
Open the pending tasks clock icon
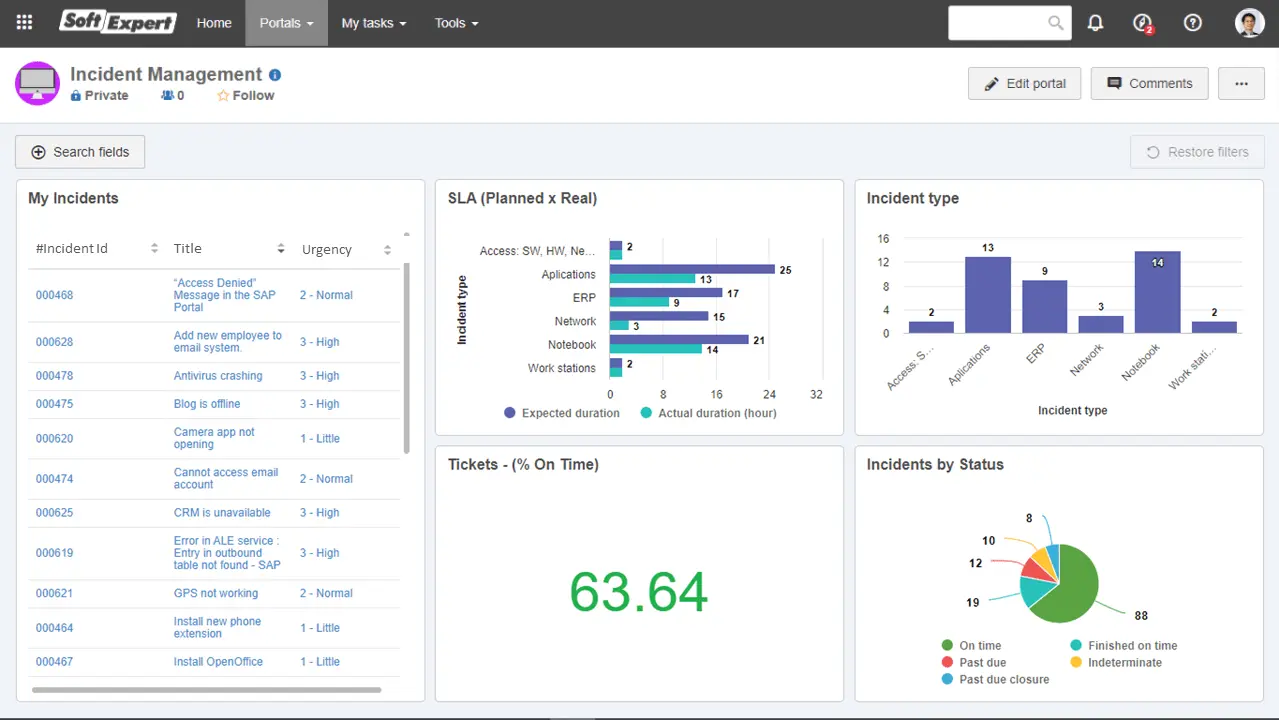pyautogui.click(x=1143, y=23)
